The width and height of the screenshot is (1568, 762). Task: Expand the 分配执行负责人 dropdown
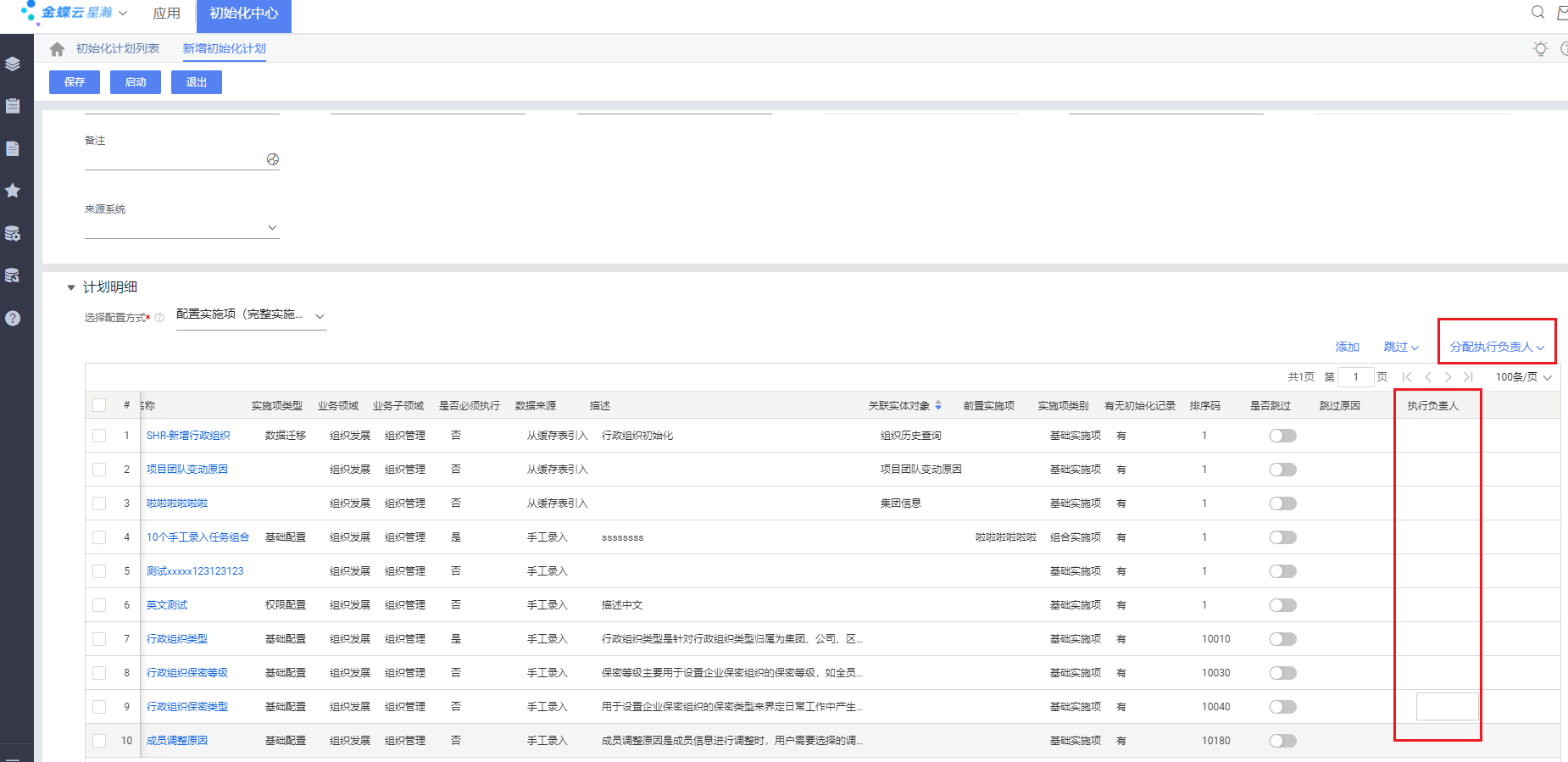(1496, 347)
